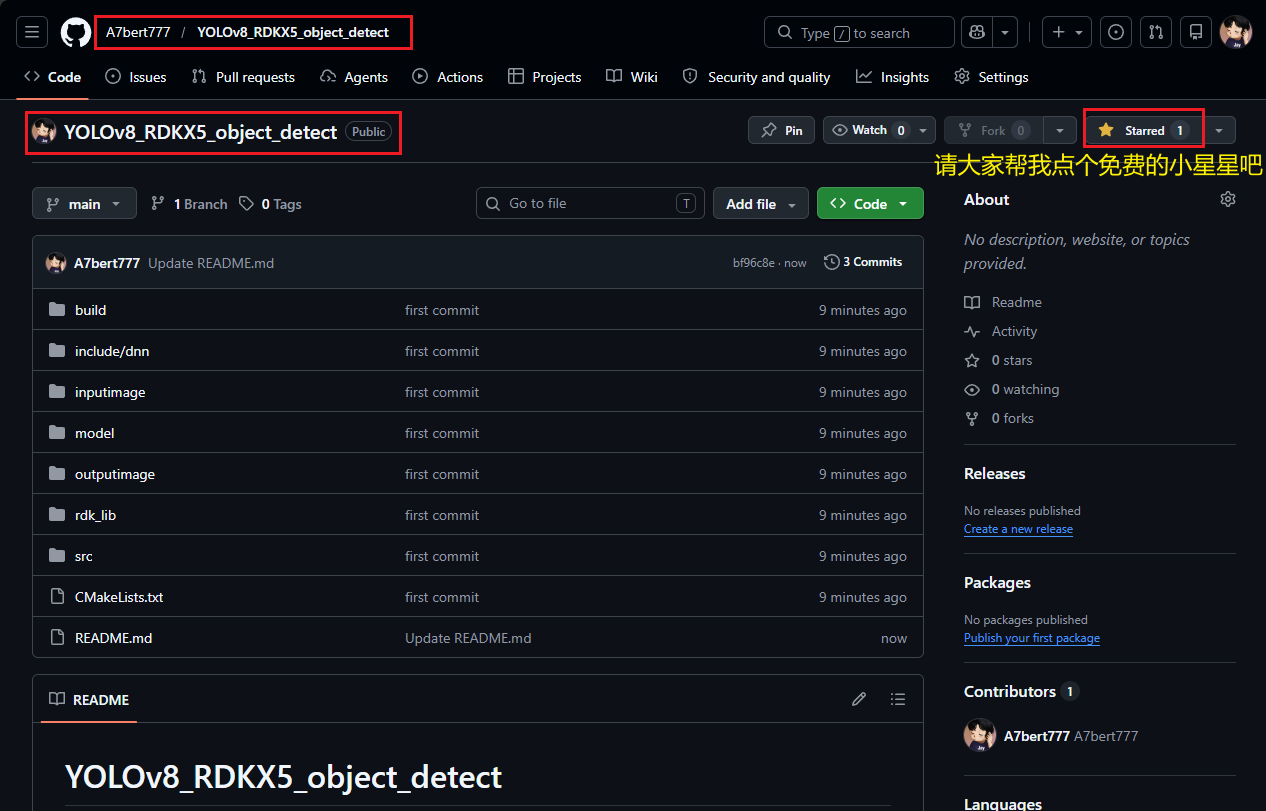Open the 0 watching link
The width and height of the screenshot is (1266, 811).
click(1012, 389)
